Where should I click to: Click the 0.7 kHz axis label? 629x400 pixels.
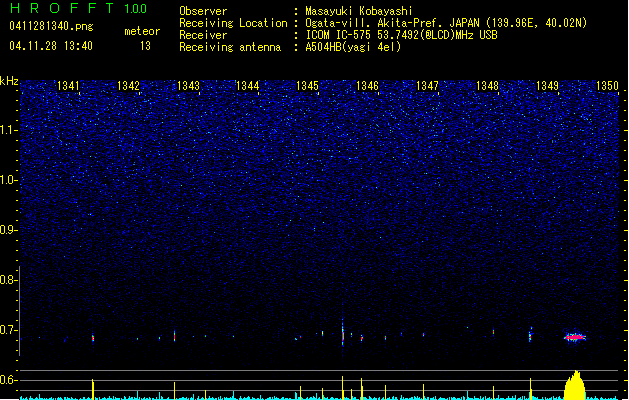click(x=9, y=330)
